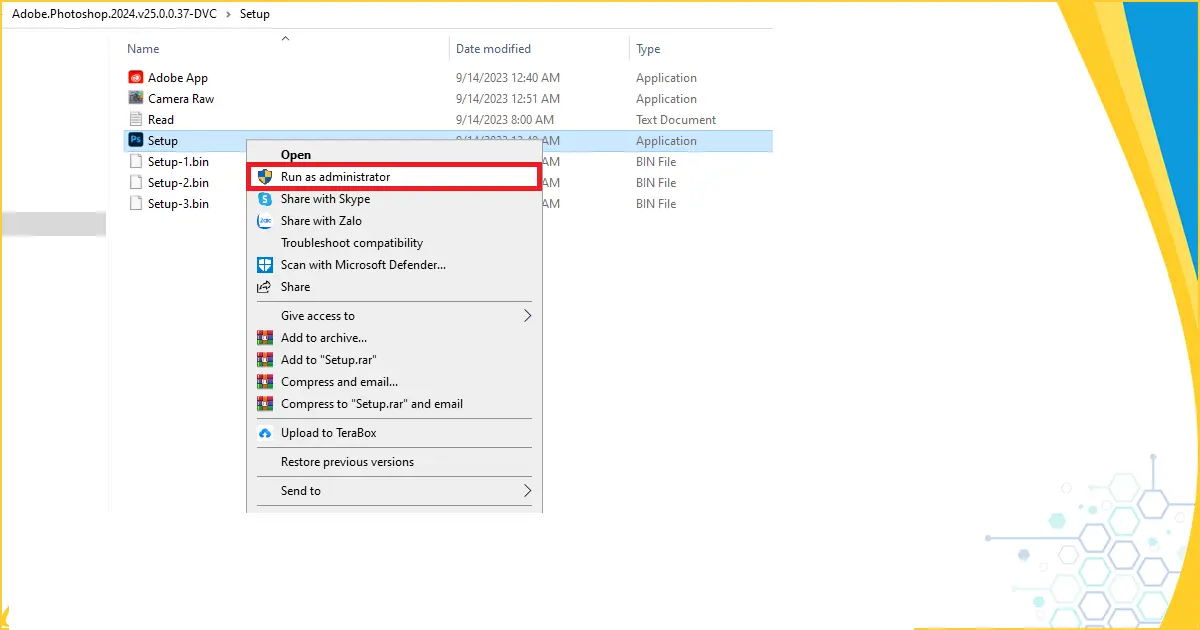Choose Restore previous versions

click(347, 462)
